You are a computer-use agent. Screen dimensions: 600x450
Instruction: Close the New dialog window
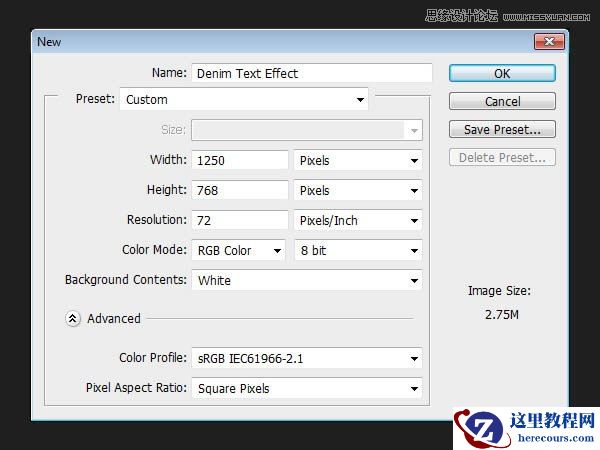(x=549, y=41)
